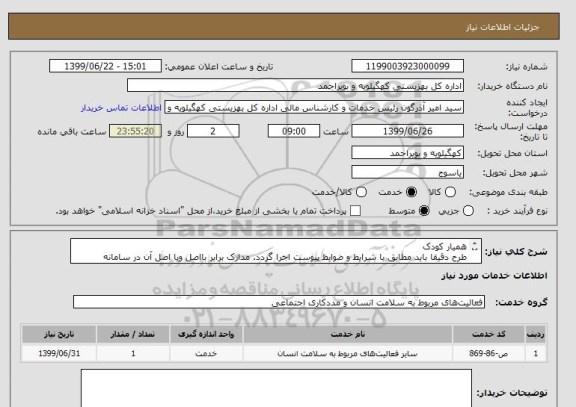Click the description box scroll stepper arrows

tap(474, 246)
